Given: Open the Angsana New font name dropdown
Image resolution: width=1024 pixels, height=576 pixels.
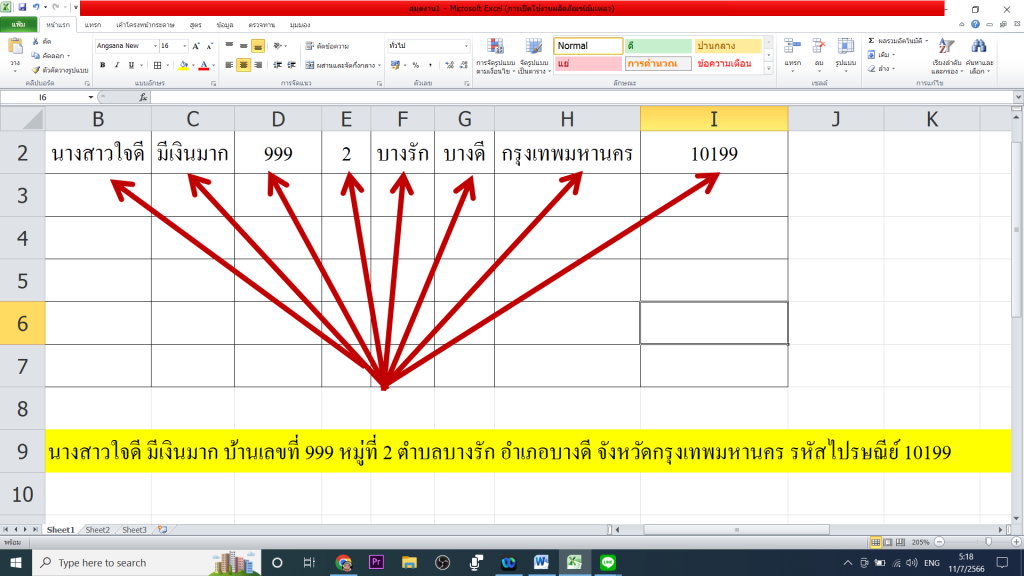Looking at the screenshot, I should click(155, 46).
